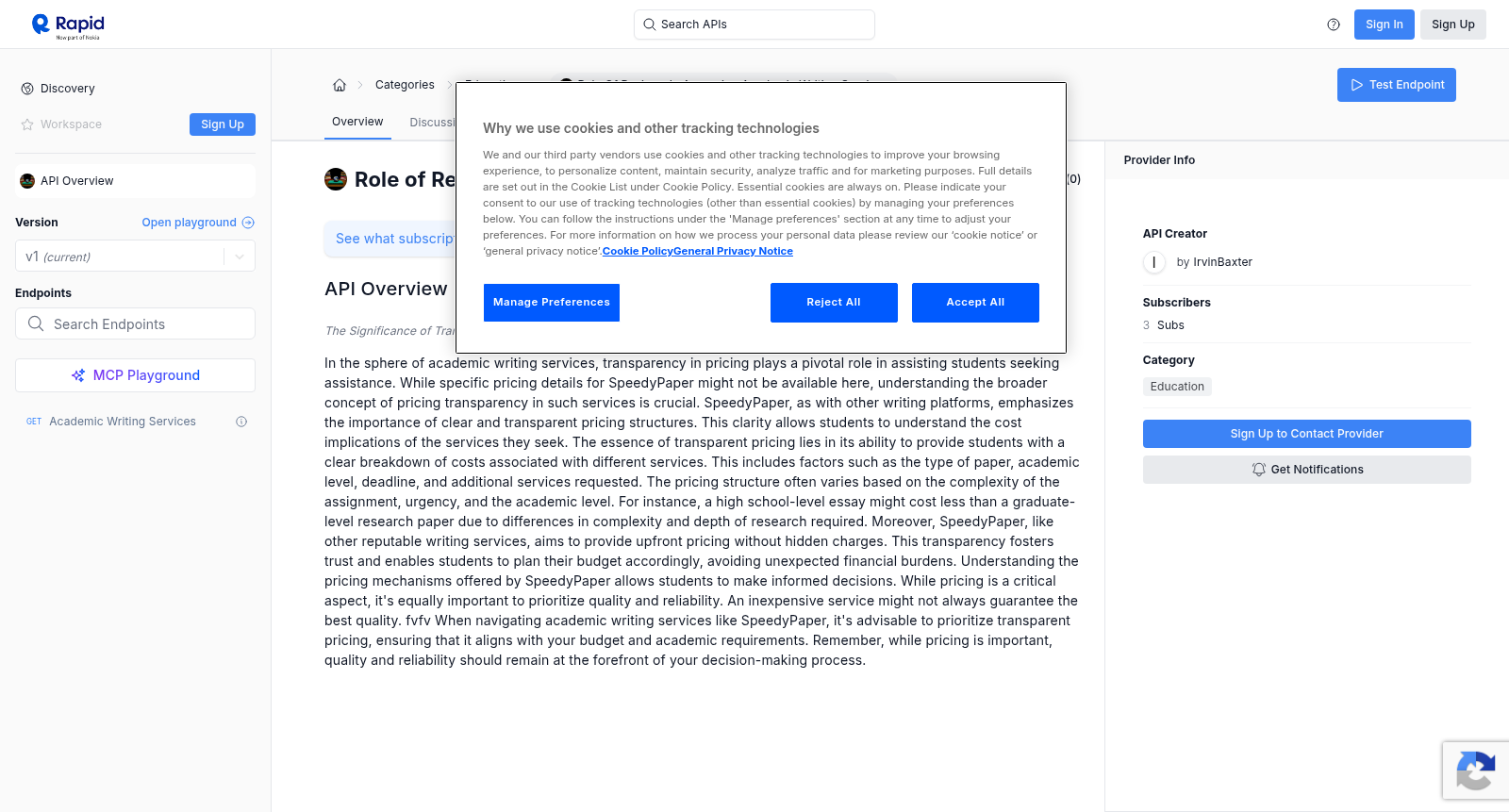Switch to the Overview tab
This screenshot has width=1509, height=812.
(357, 122)
